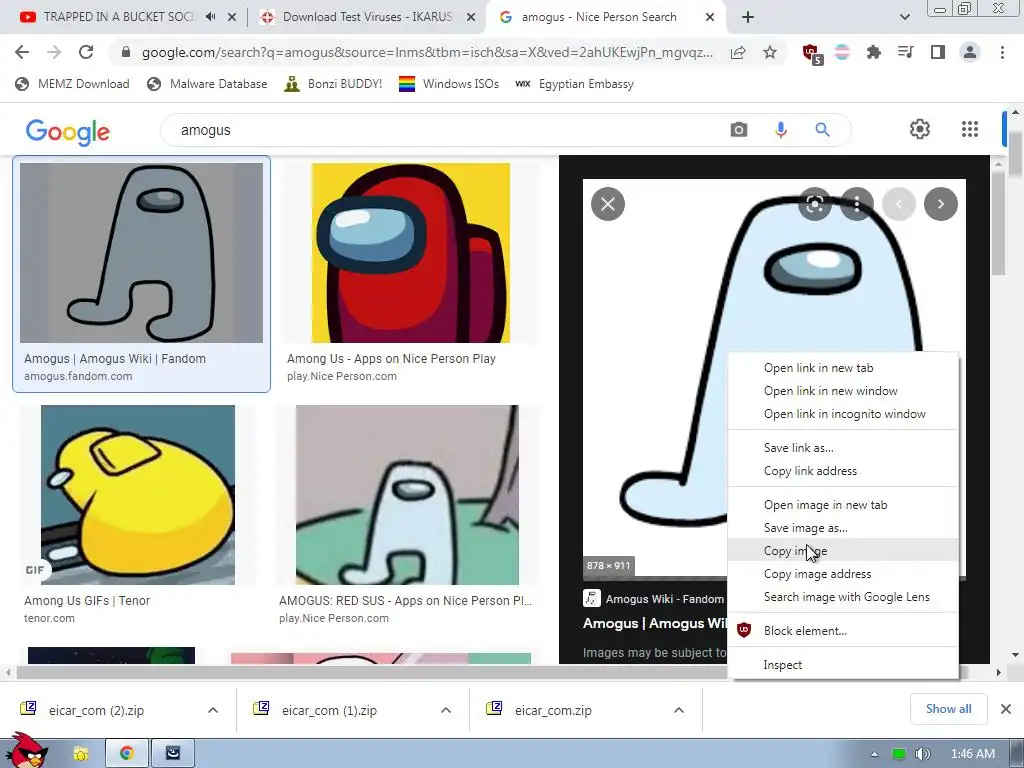Expand options for eicar_com.zip download
The width and height of the screenshot is (1024, 768).
tap(679, 710)
